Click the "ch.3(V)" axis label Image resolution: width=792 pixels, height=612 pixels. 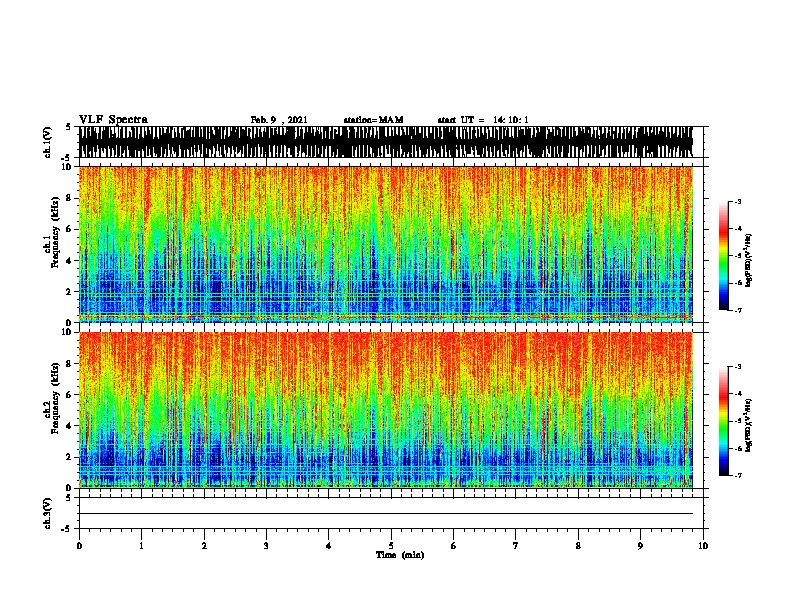(48, 513)
